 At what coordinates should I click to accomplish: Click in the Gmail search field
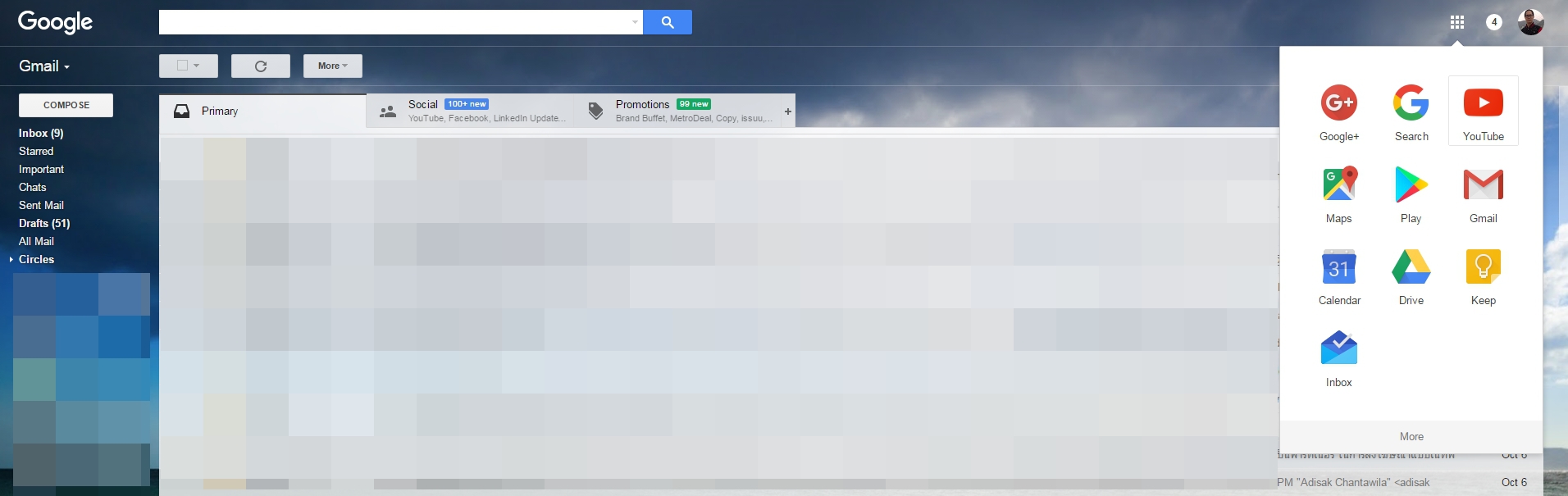click(394, 22)
